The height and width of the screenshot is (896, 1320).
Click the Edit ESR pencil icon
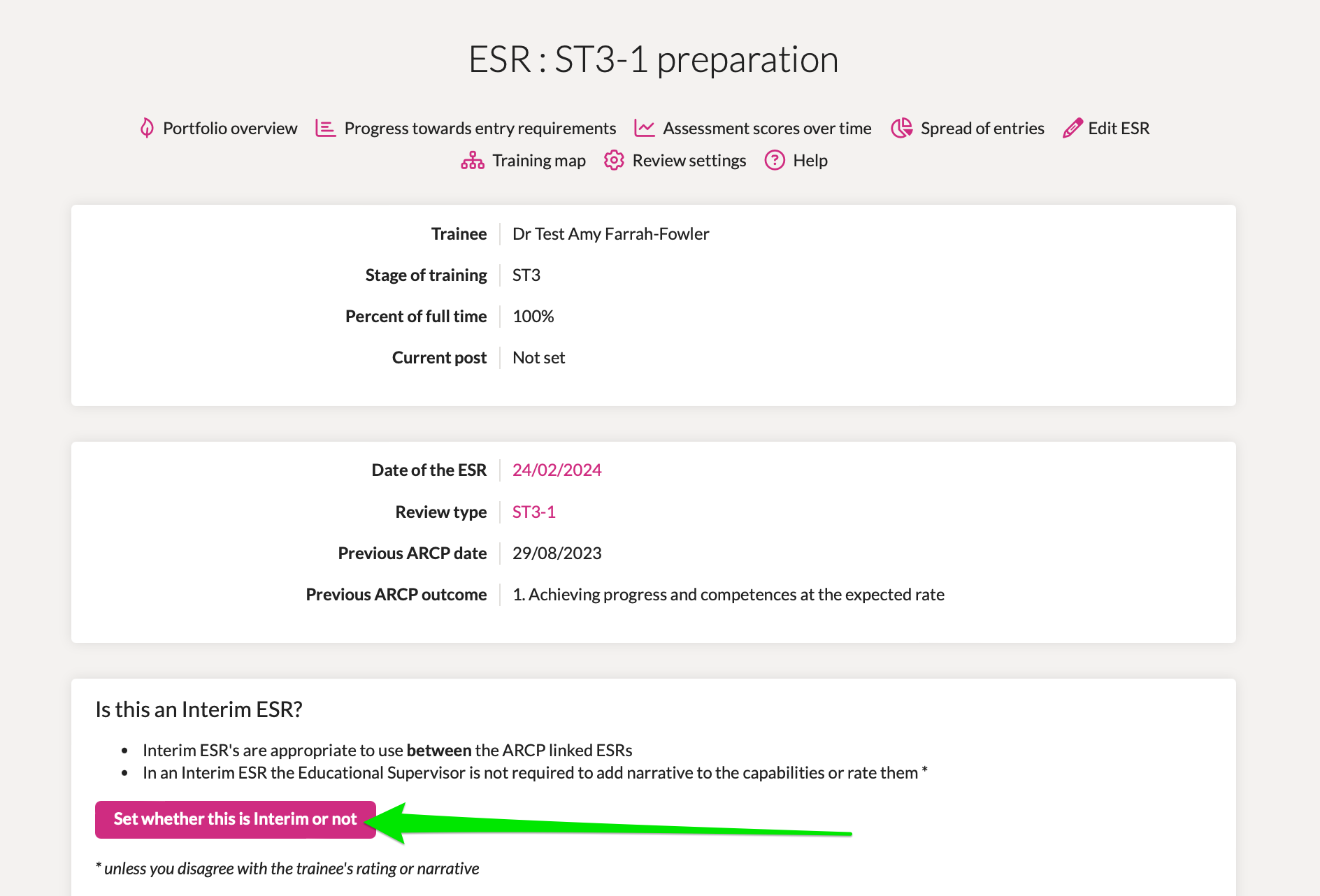coord(1072,128)
